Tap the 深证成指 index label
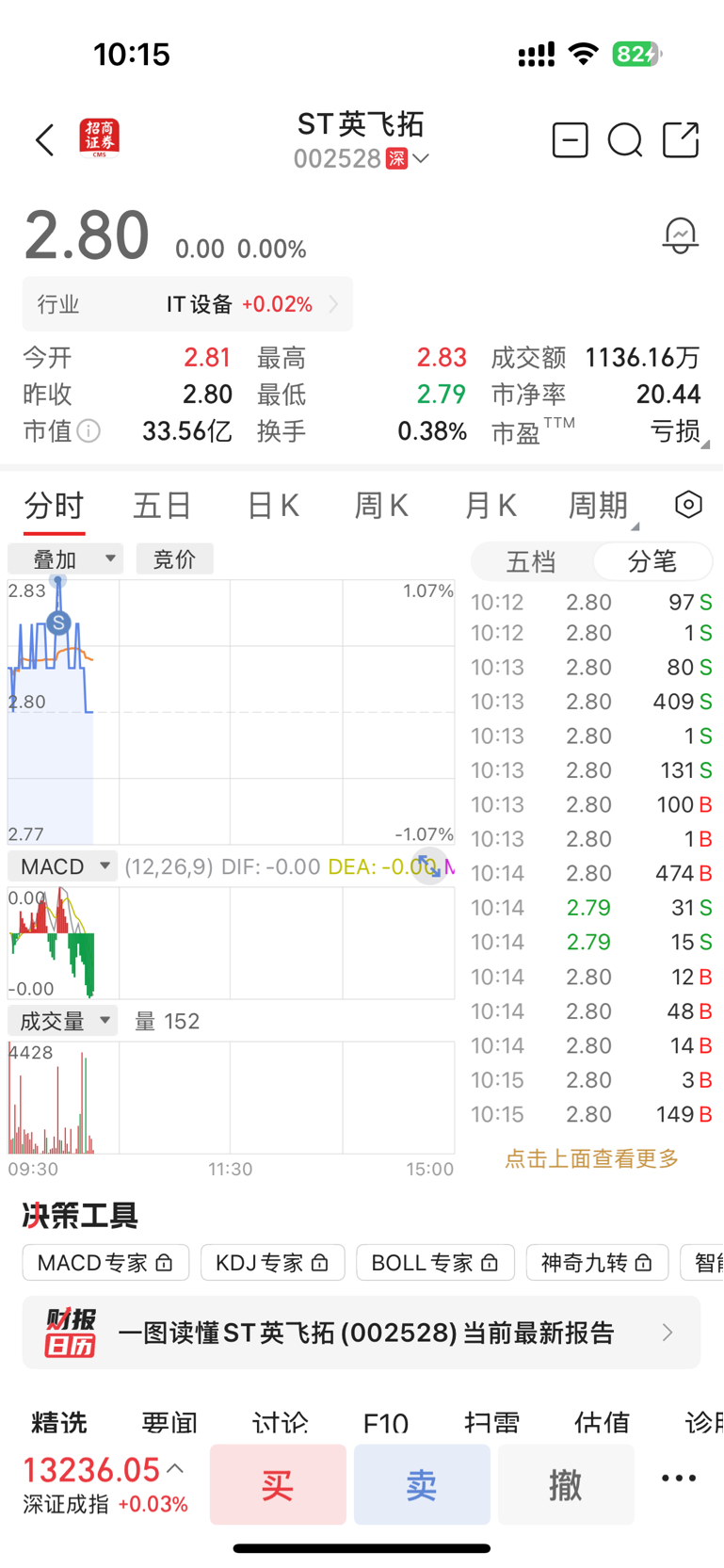This screenshot has height=1568, width=724. point(66,1504)
